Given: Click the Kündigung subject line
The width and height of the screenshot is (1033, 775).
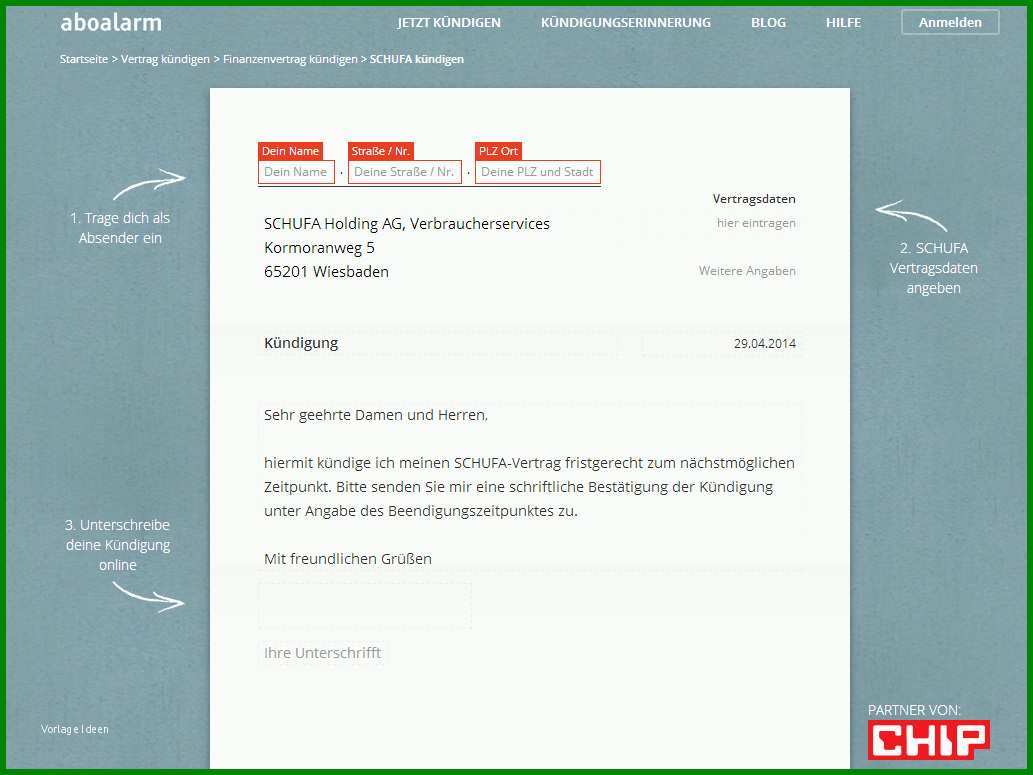Looking at the screenshot, I should pyautogui.click(x=301, y=343).
